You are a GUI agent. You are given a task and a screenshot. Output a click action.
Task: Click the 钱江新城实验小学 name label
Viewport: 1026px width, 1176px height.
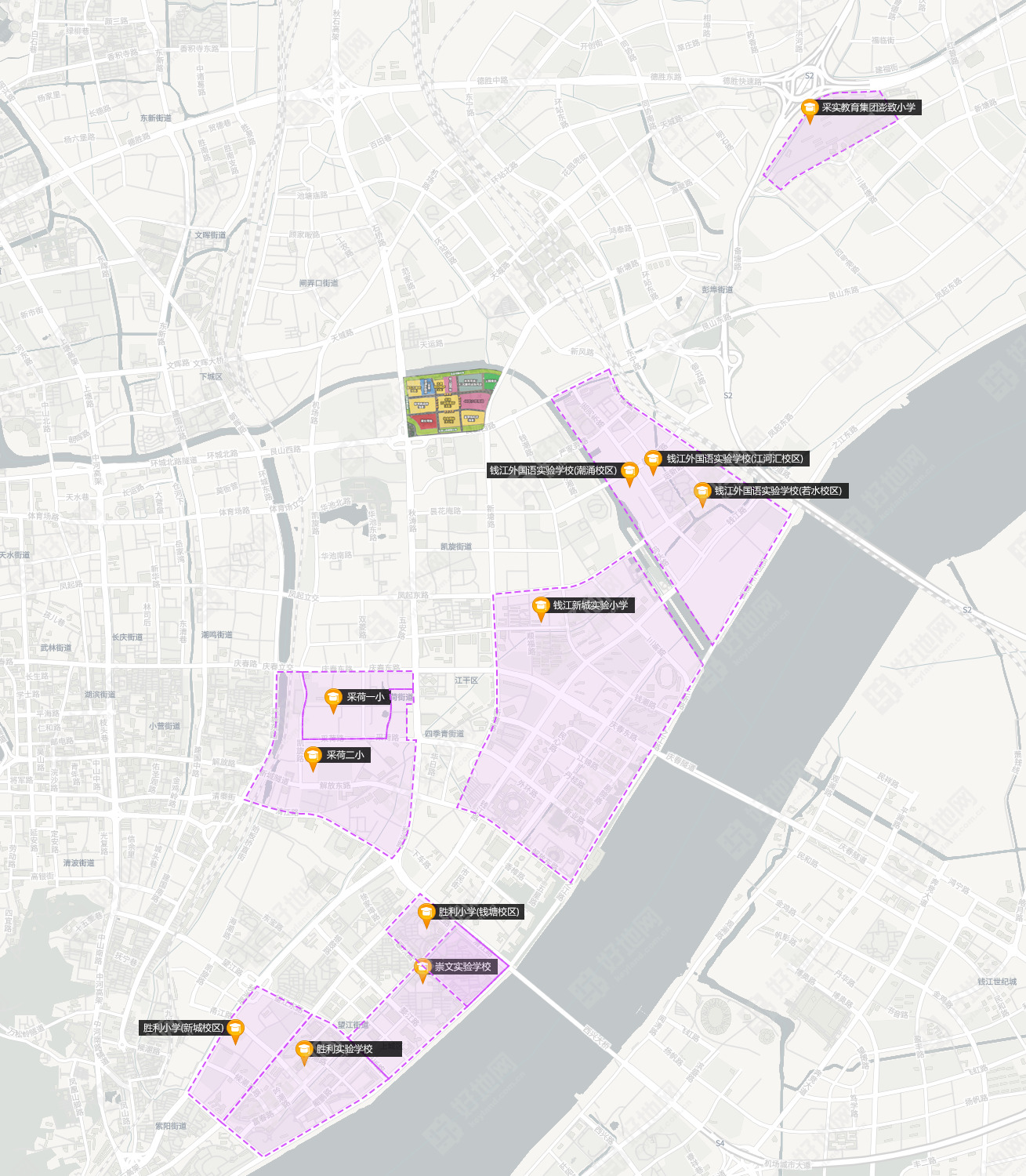(x=590, y=605)
